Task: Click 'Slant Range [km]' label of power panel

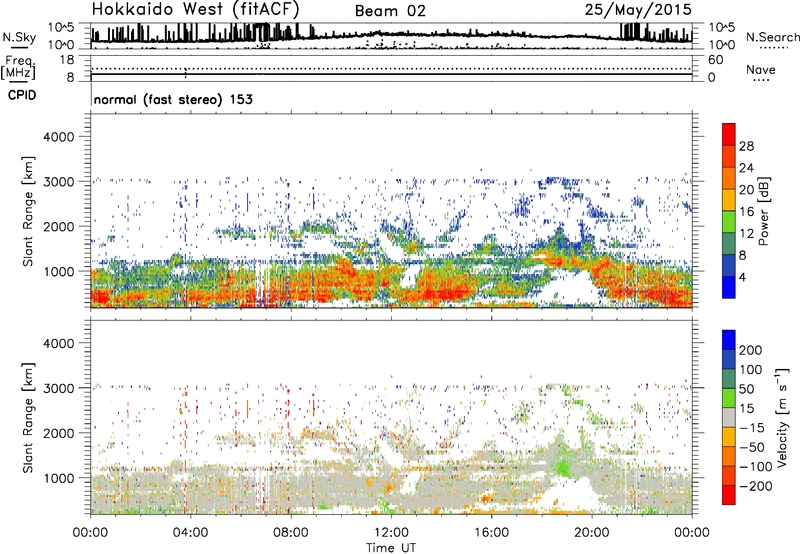Action: click(28, 211)
